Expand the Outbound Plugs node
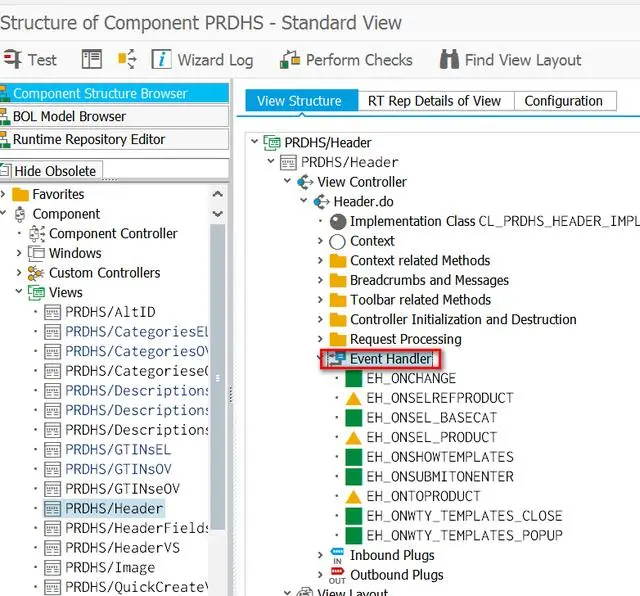 pos(320,575)
